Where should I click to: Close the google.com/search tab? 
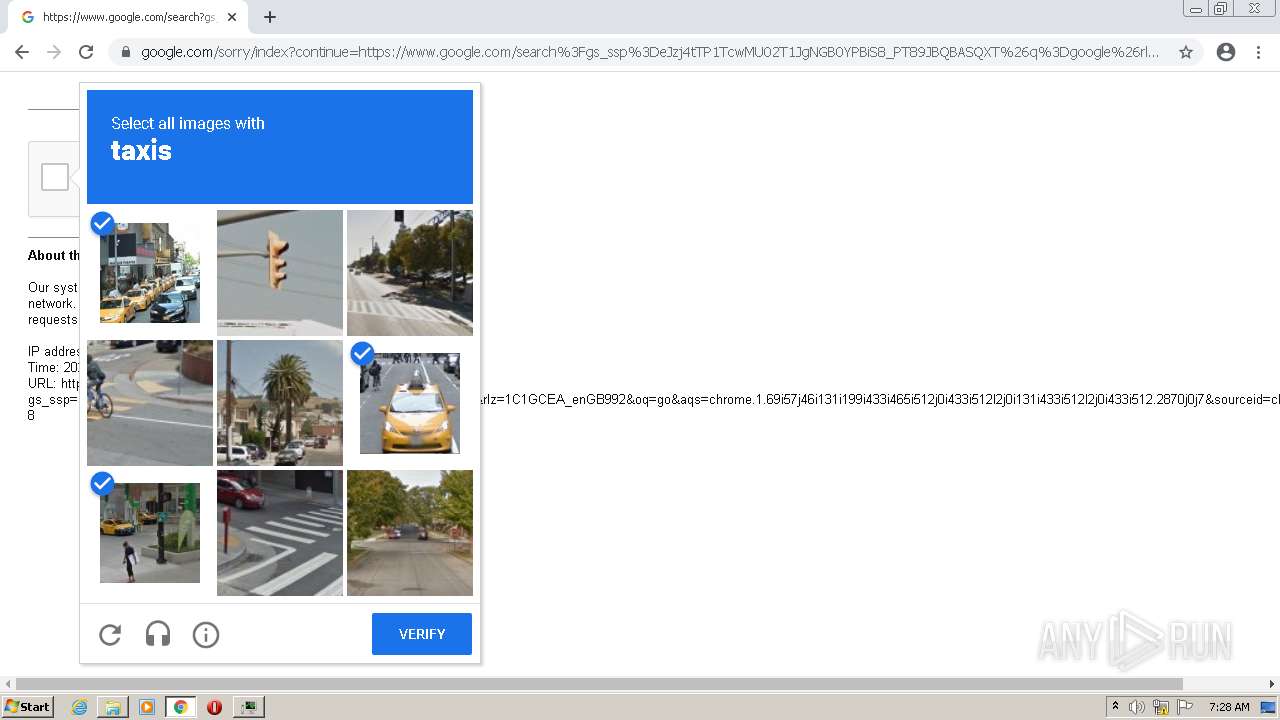(232, 17)
